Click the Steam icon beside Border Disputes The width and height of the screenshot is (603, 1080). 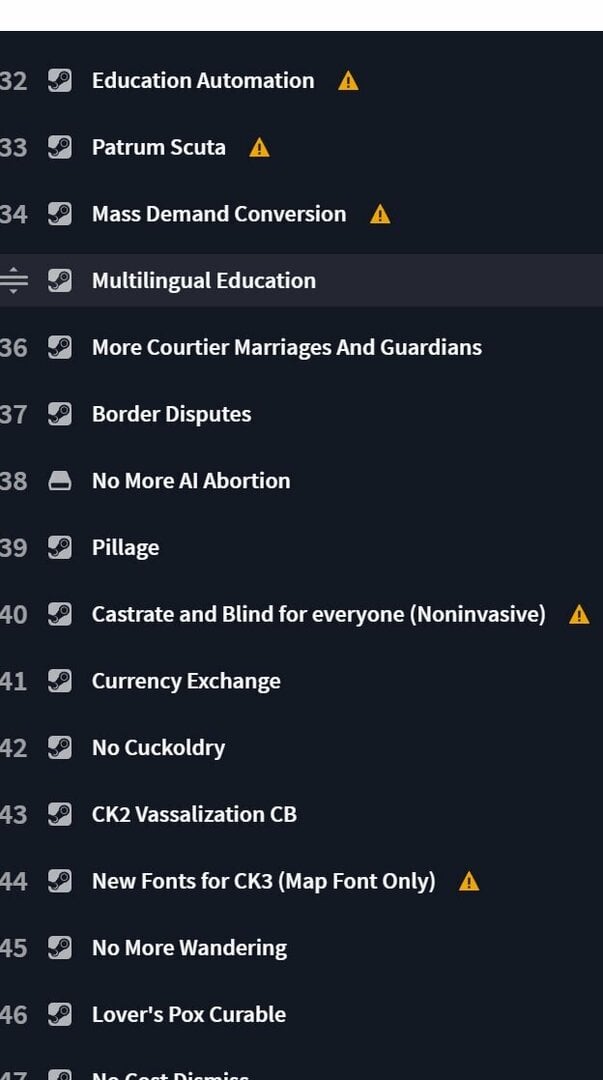click(x=59, y=415)
